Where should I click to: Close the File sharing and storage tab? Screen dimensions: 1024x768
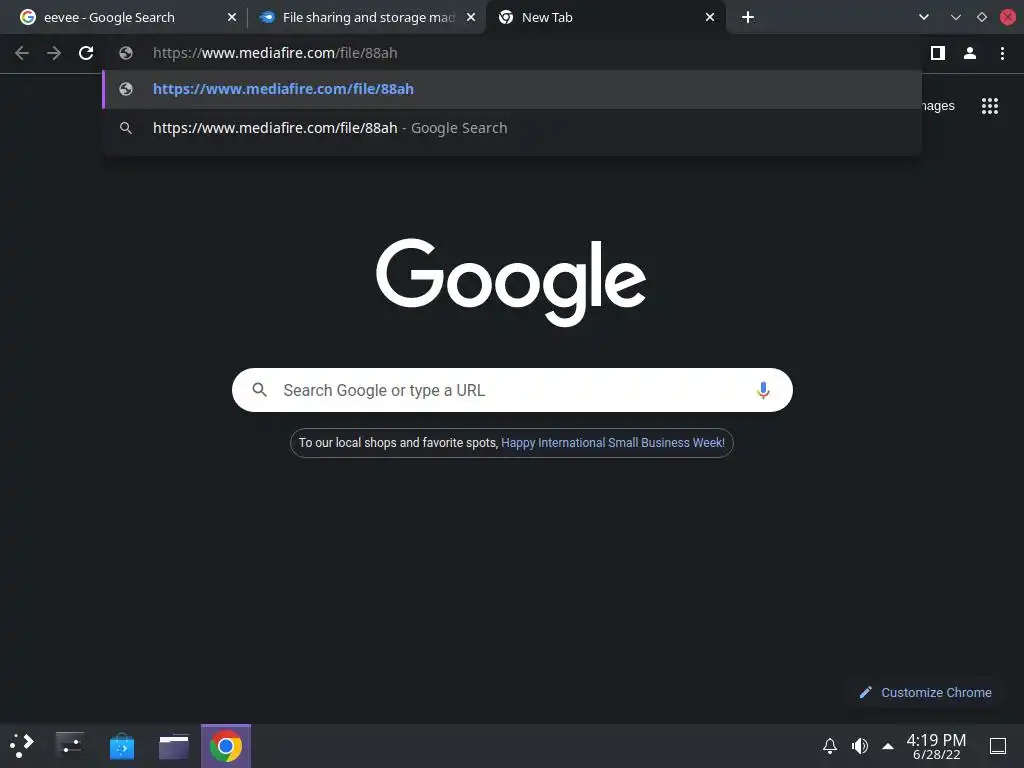coord(471,18)
